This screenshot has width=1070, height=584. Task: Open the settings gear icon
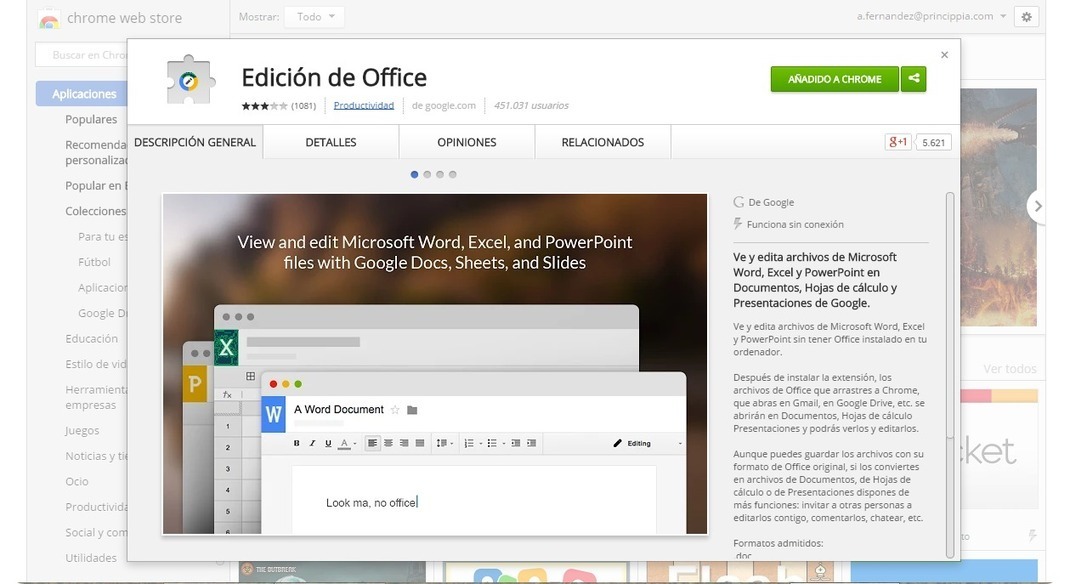click(1026, 17)
